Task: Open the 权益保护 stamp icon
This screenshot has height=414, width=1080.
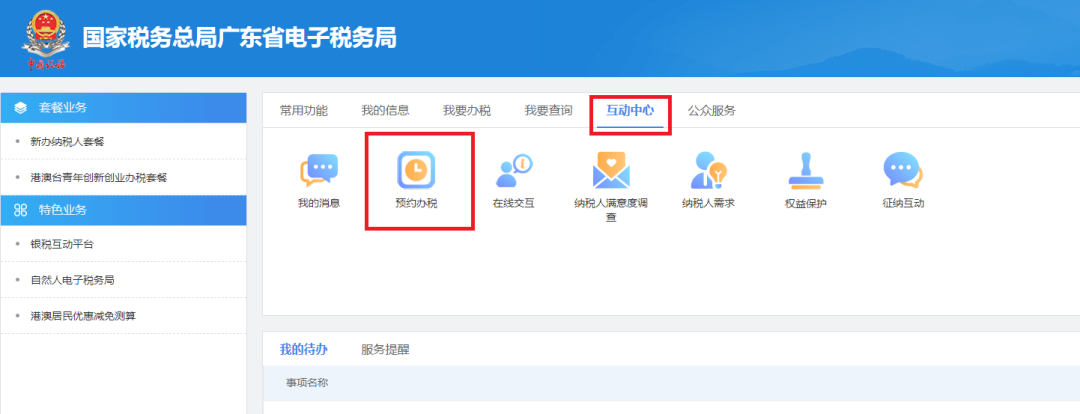Action: [x=806, y=170]
